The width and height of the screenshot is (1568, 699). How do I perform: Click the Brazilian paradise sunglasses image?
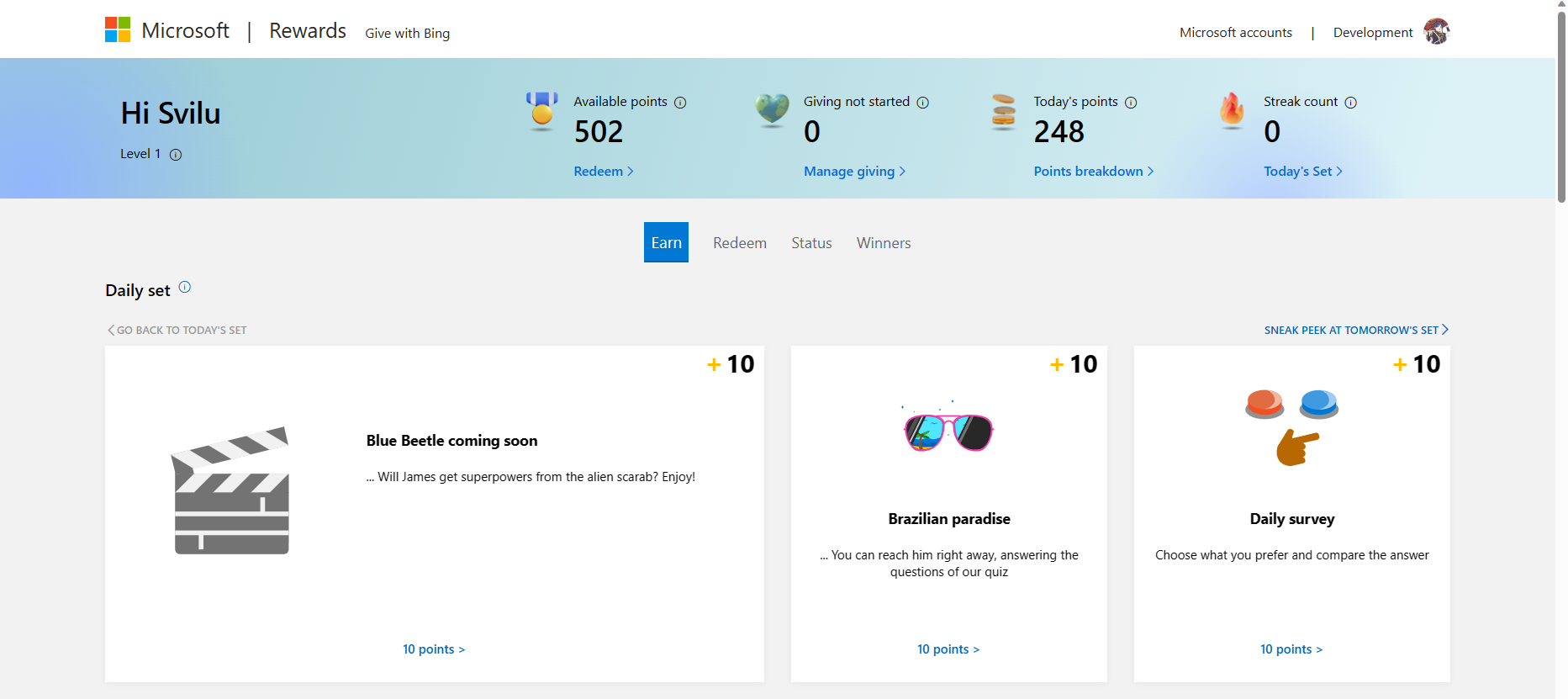pos(949,430)
